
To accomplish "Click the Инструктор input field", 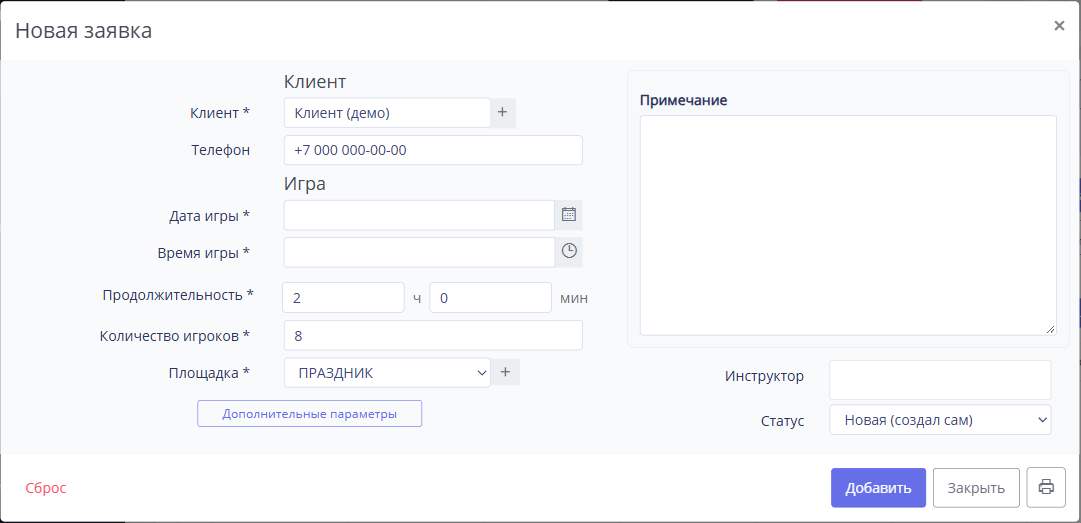I will (940, 380).
